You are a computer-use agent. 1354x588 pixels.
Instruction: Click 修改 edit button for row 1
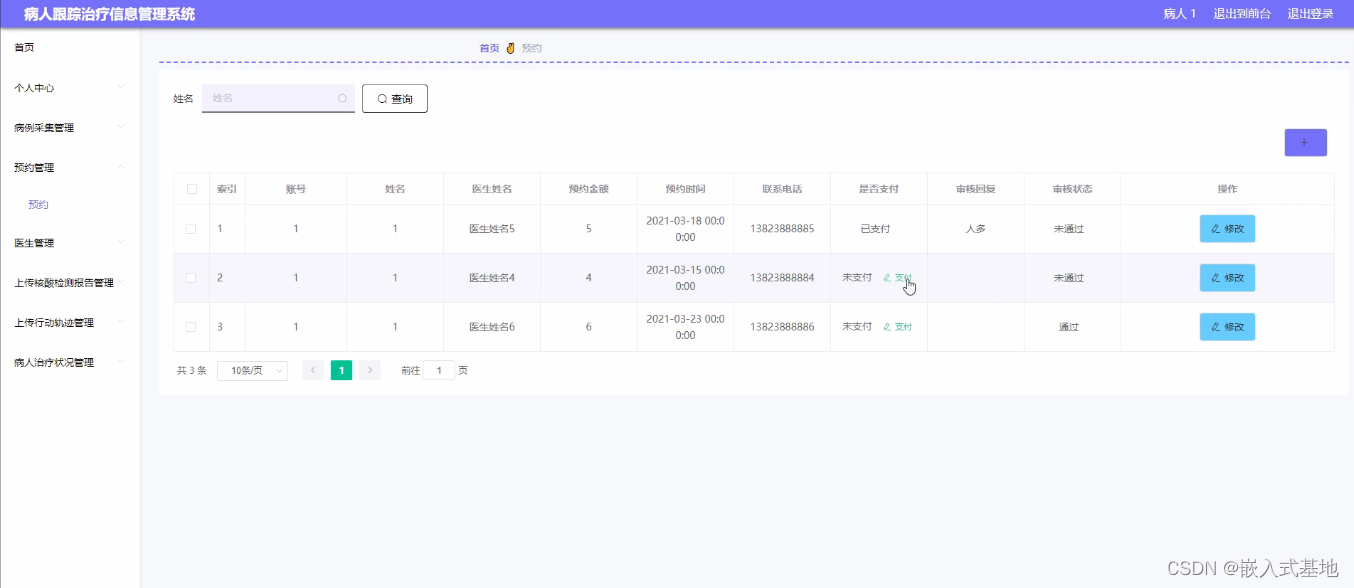pyautogui.click(x=1227, y=229)
